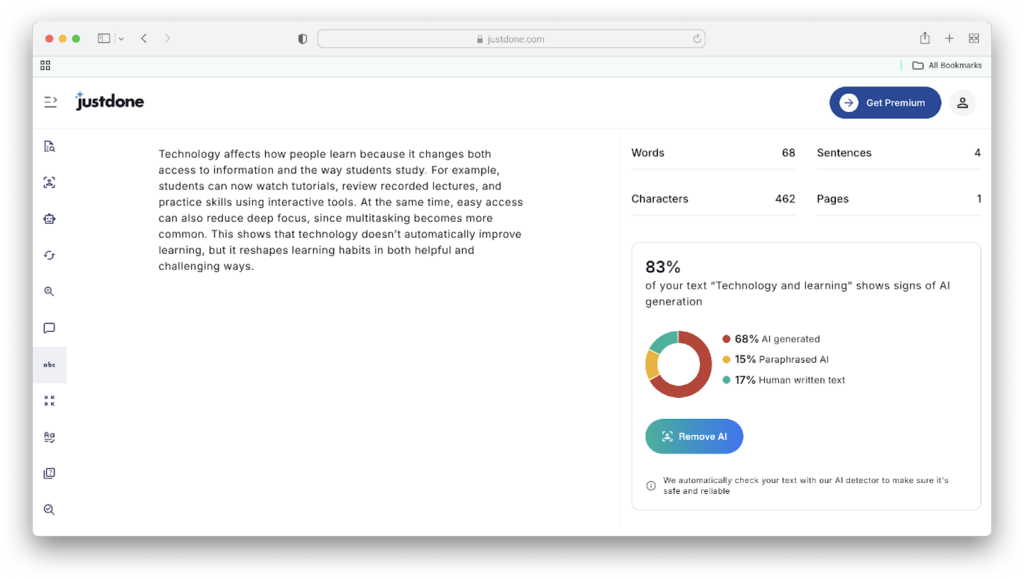The image size is (1024, 579).
Task: Click the justdone logo
Action: tap(110, 101)
